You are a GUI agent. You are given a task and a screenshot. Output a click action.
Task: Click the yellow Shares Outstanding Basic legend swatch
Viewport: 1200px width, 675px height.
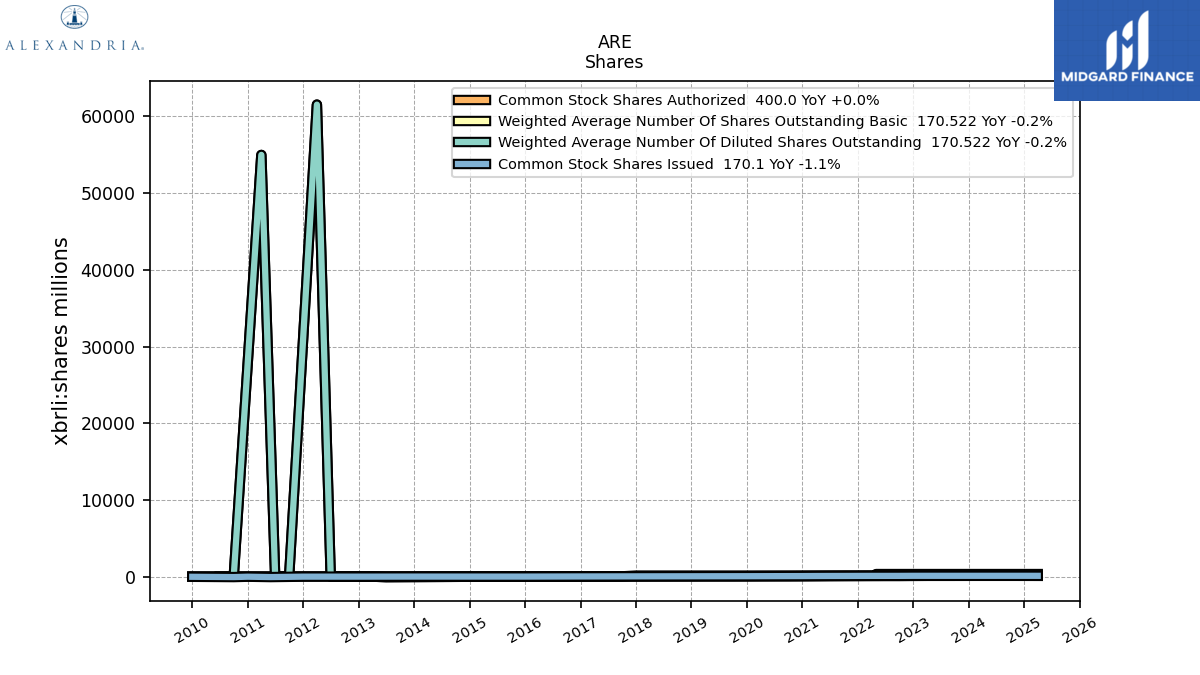click(471, 121)
